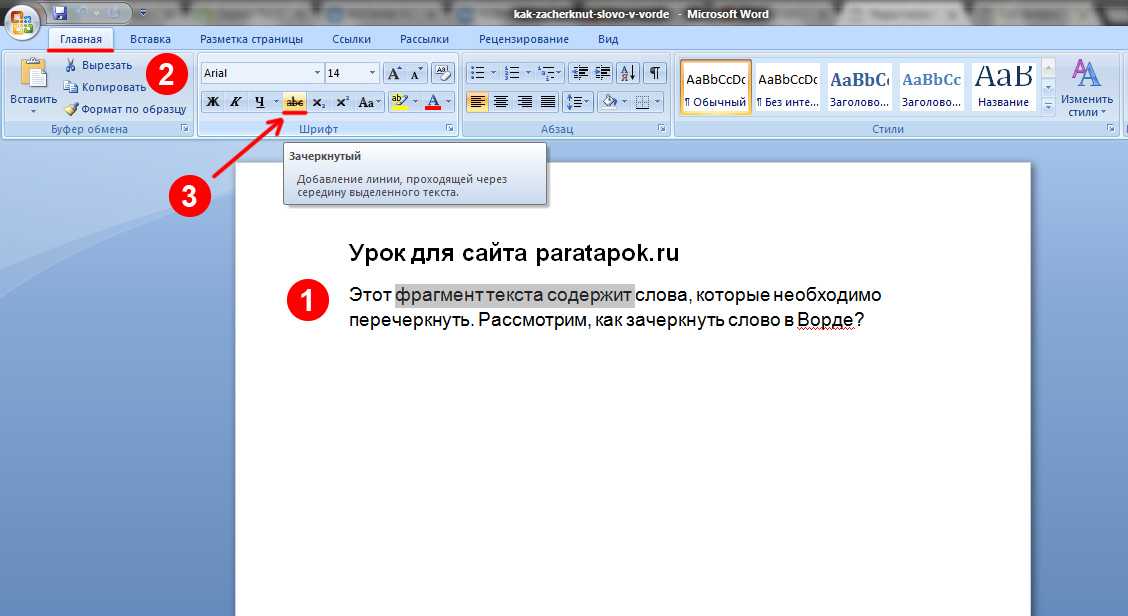This screenshot has height=616, width=1128.
Task: Expand font color dropdown arrow
Action: (449, 102)
